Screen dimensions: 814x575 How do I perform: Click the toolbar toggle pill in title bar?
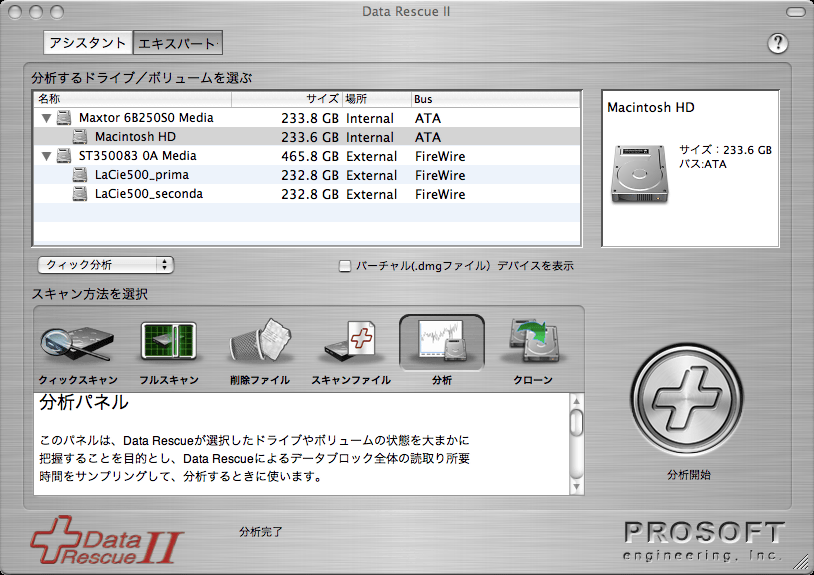pos(795,12)
